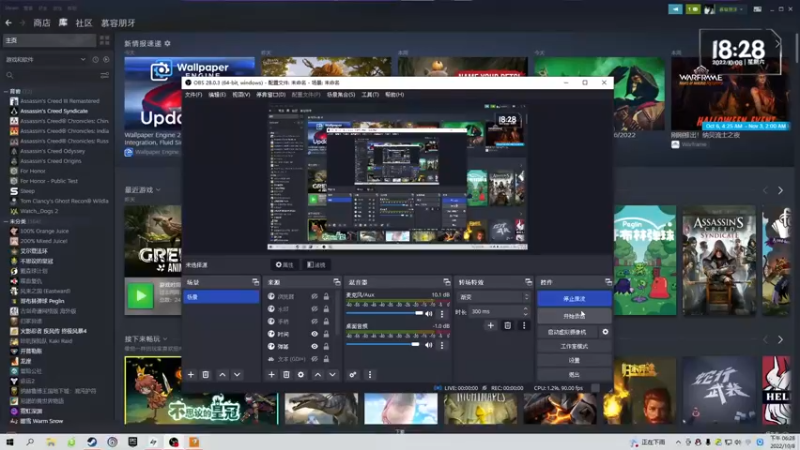Move source up in Sources panel

[318, 374]
